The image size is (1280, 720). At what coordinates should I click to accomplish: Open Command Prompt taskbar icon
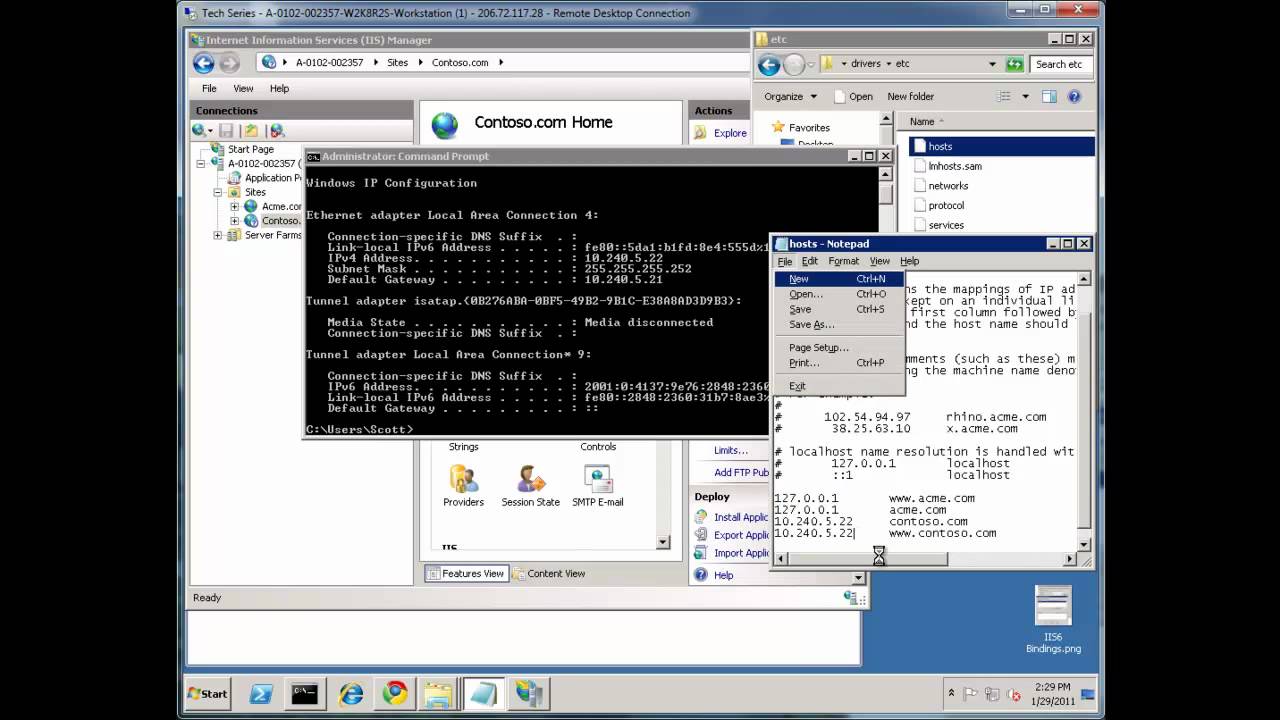click(304, 693)
